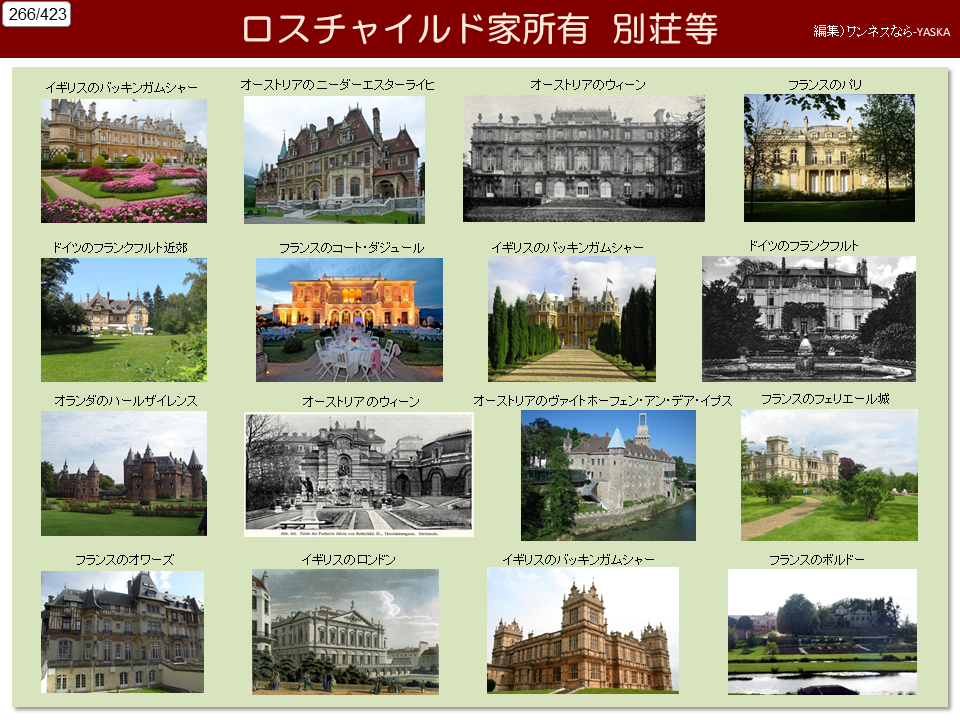Click the フランスのオワーズ building photo
The height and width of the screenshot is (720, 960).
click(122, 631)
